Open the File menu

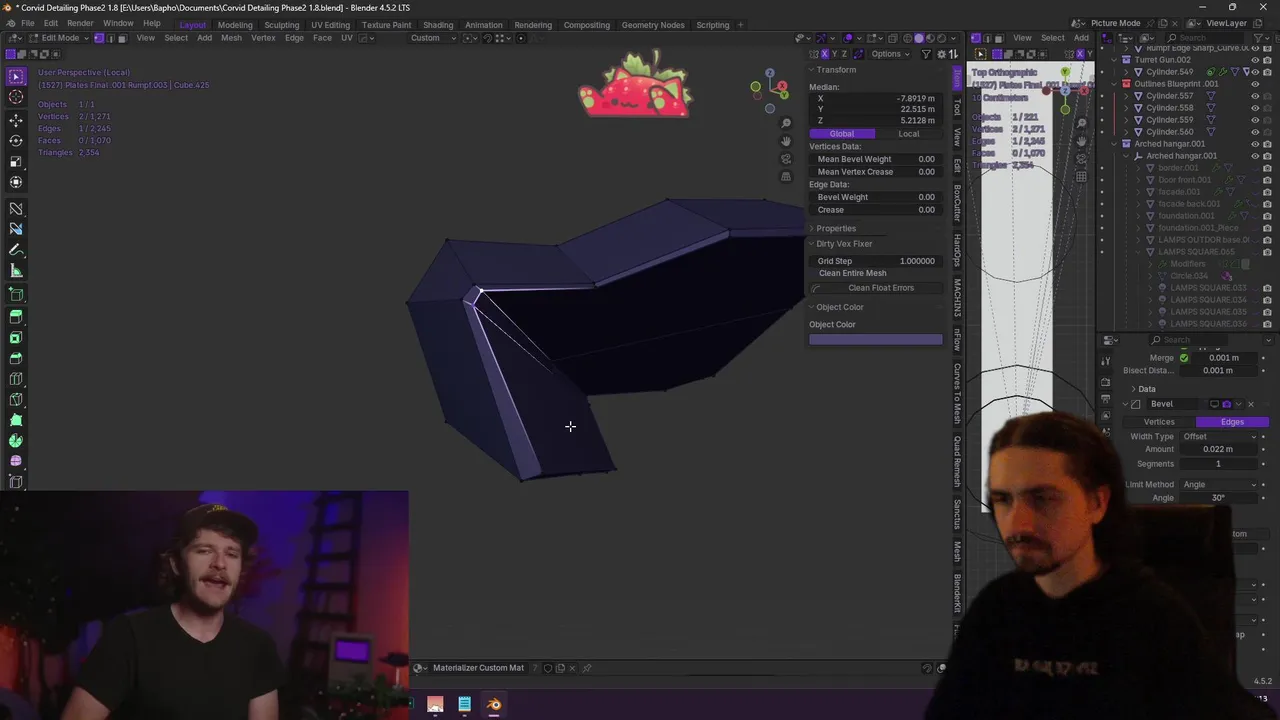tap(27, 24)
